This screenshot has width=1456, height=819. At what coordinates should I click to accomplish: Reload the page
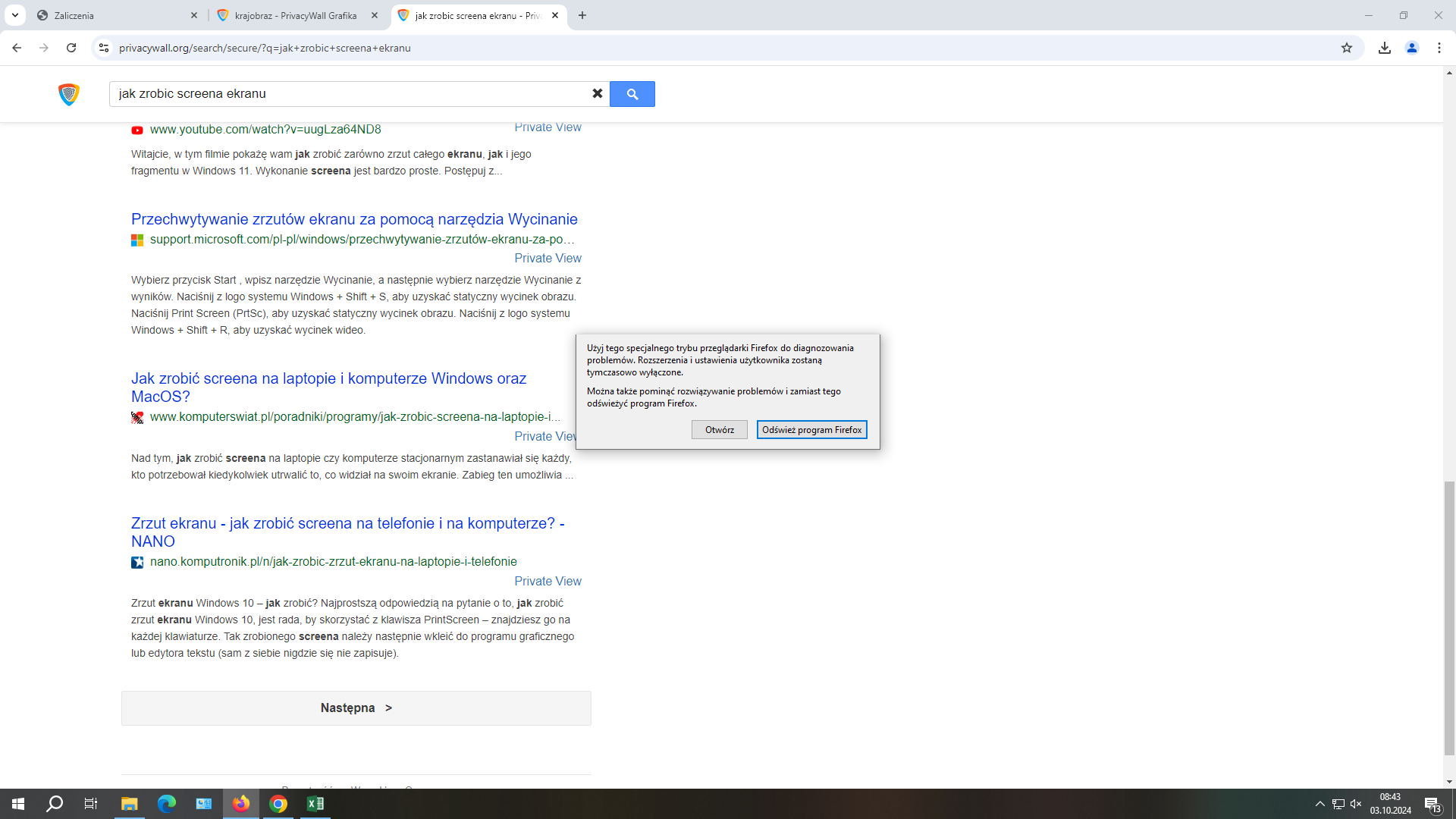coord(71,48)
